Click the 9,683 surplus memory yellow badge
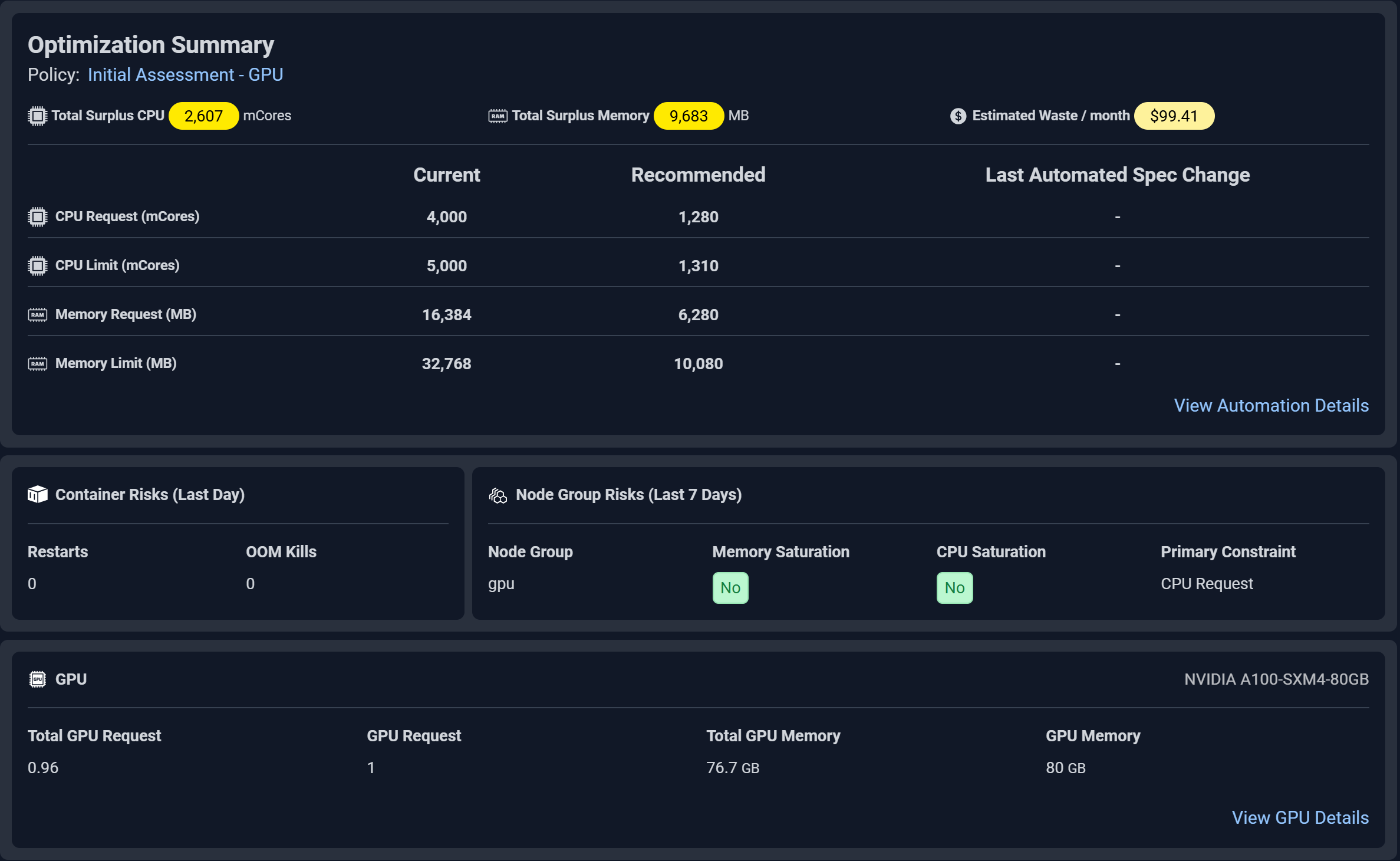This screenshot has height=861, width=1400. [x=688, y=116]
